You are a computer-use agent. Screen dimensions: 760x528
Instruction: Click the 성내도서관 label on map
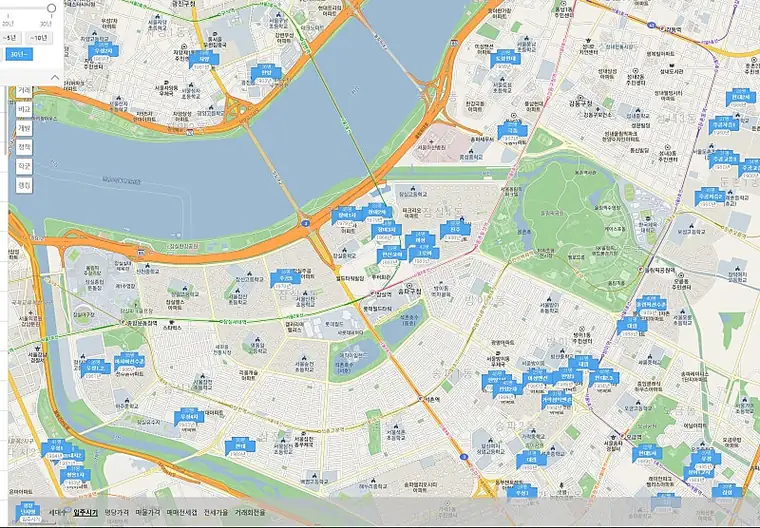tap(671, 71)
